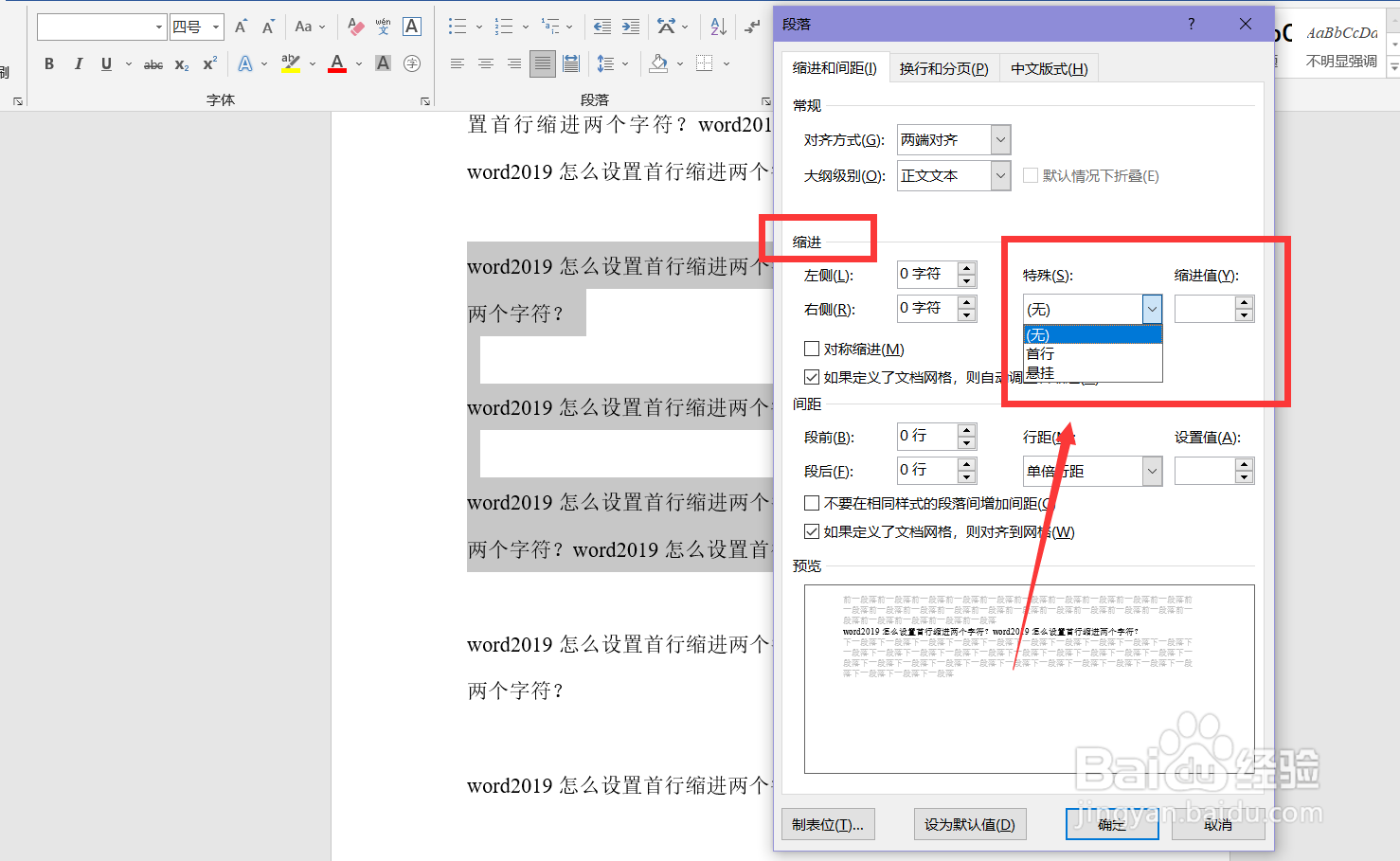Decrease 右侧 indent with down arrow
Image resolution: width=1400 pixels, height=861 pixels.
[x=966, y=315]
